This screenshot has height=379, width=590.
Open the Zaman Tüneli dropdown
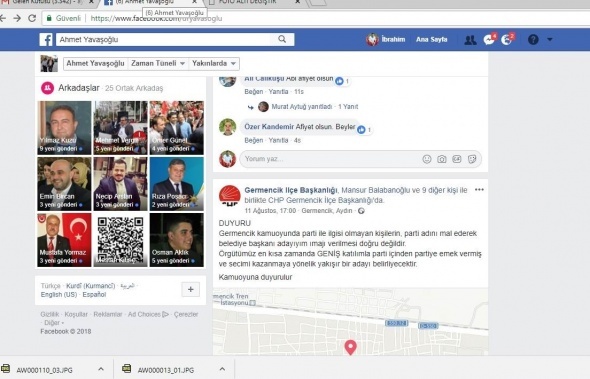(x=158, y=64)
